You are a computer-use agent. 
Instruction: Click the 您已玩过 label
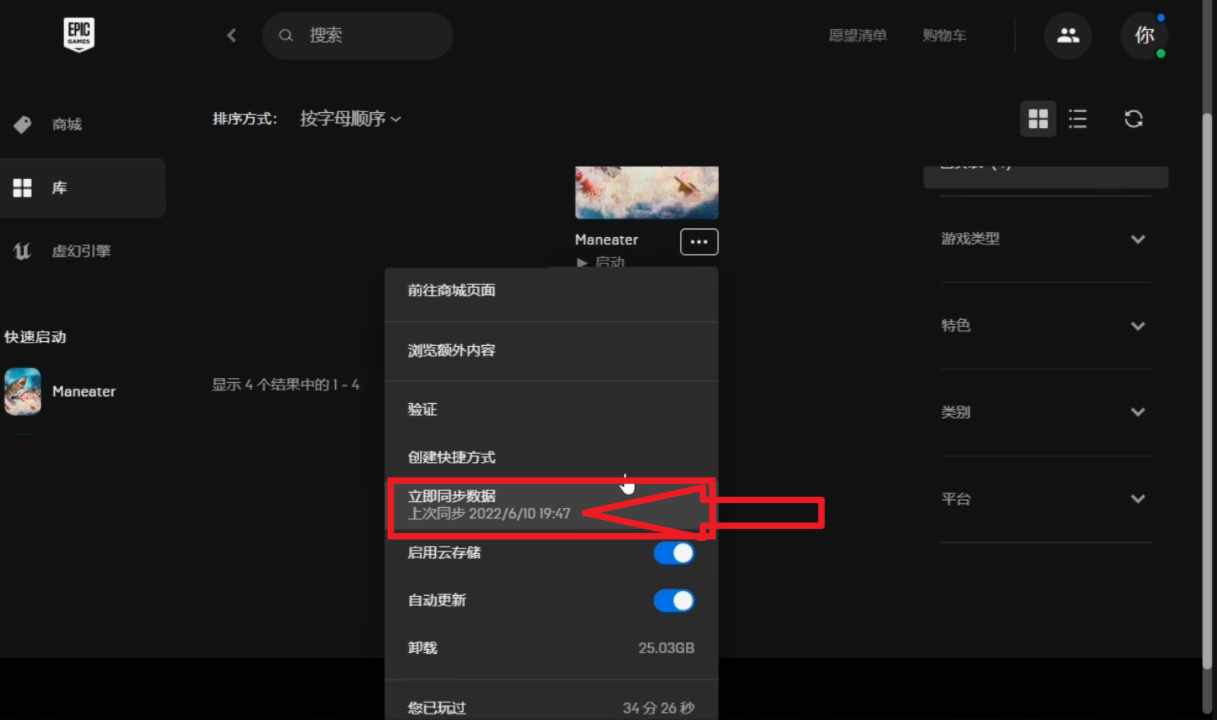pos(437,708)
